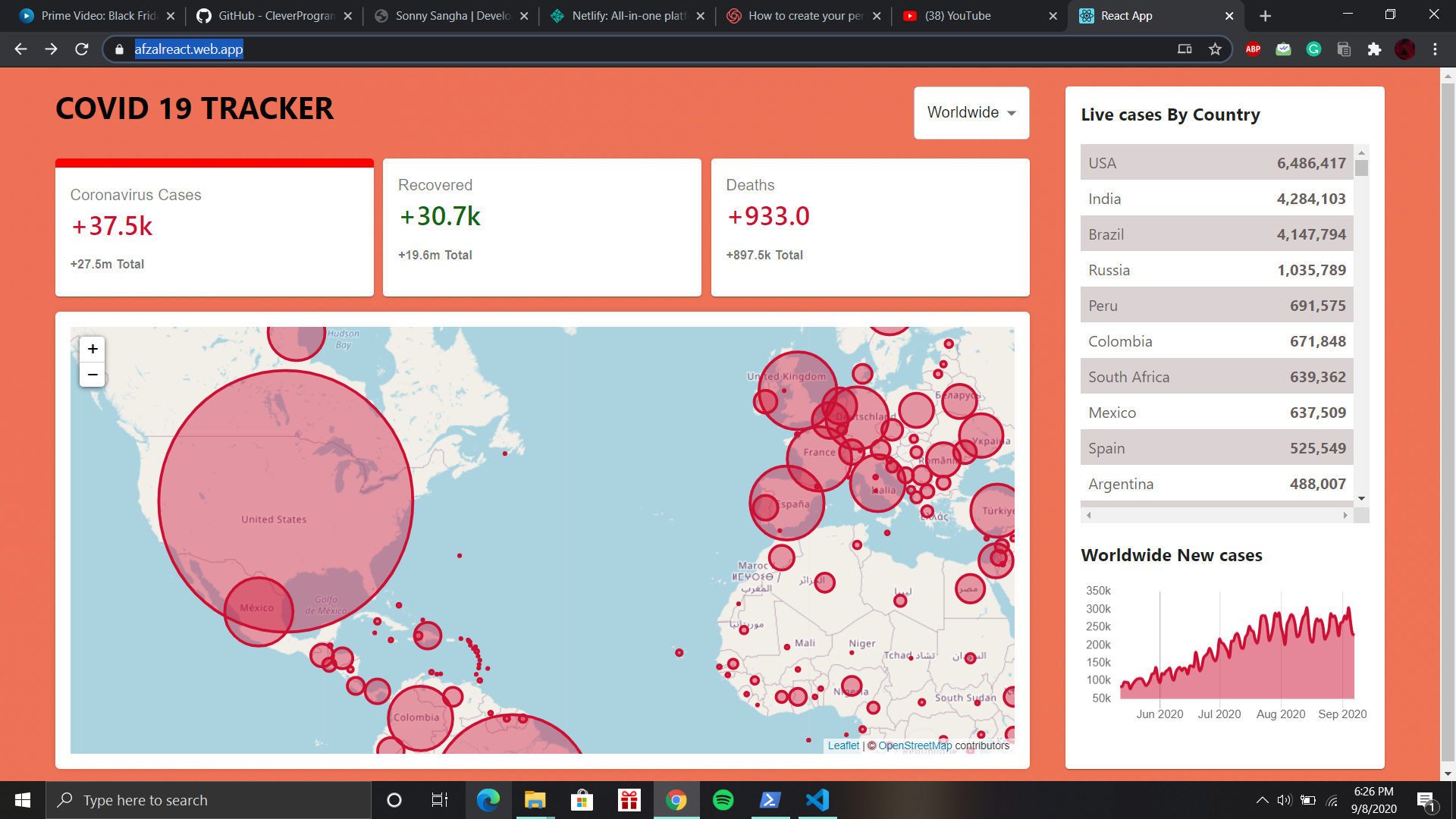Switch to GitHub CleverProgrammer tab

(265, 16)
